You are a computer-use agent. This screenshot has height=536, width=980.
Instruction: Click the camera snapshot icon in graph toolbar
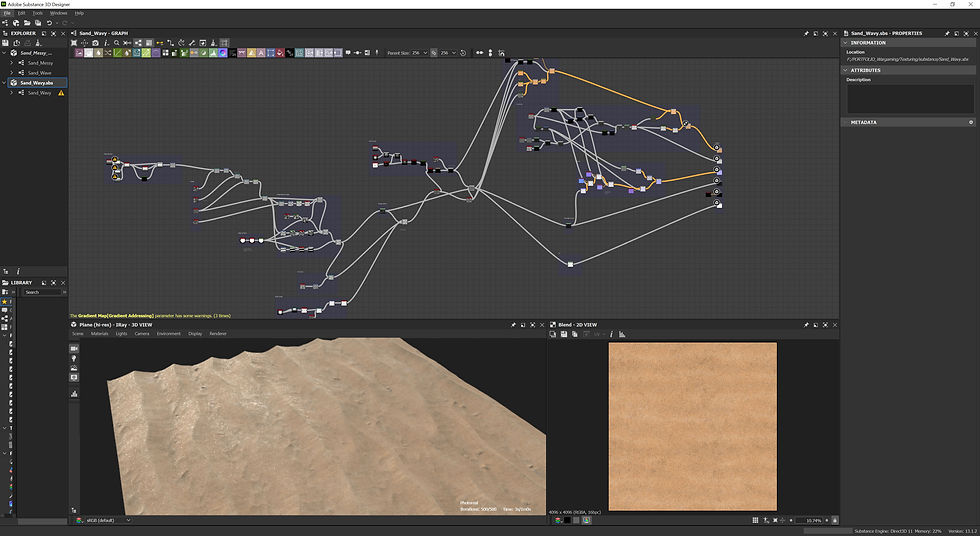coord(95,43)
